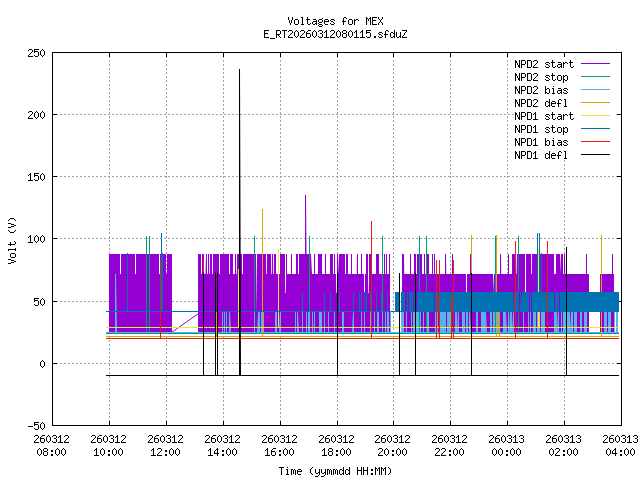Click the NPD2 start legend label

click(x=542, y=64)
